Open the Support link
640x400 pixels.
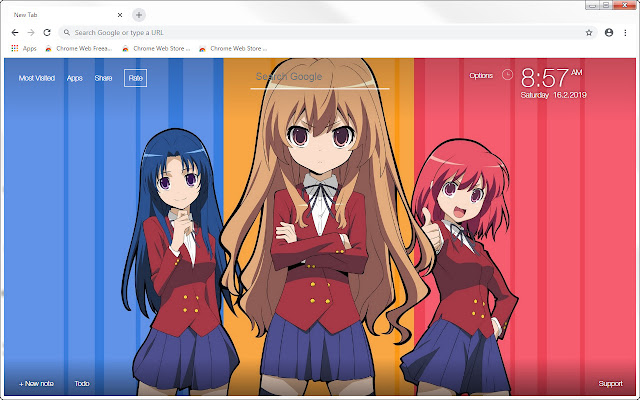coord(610,384)
